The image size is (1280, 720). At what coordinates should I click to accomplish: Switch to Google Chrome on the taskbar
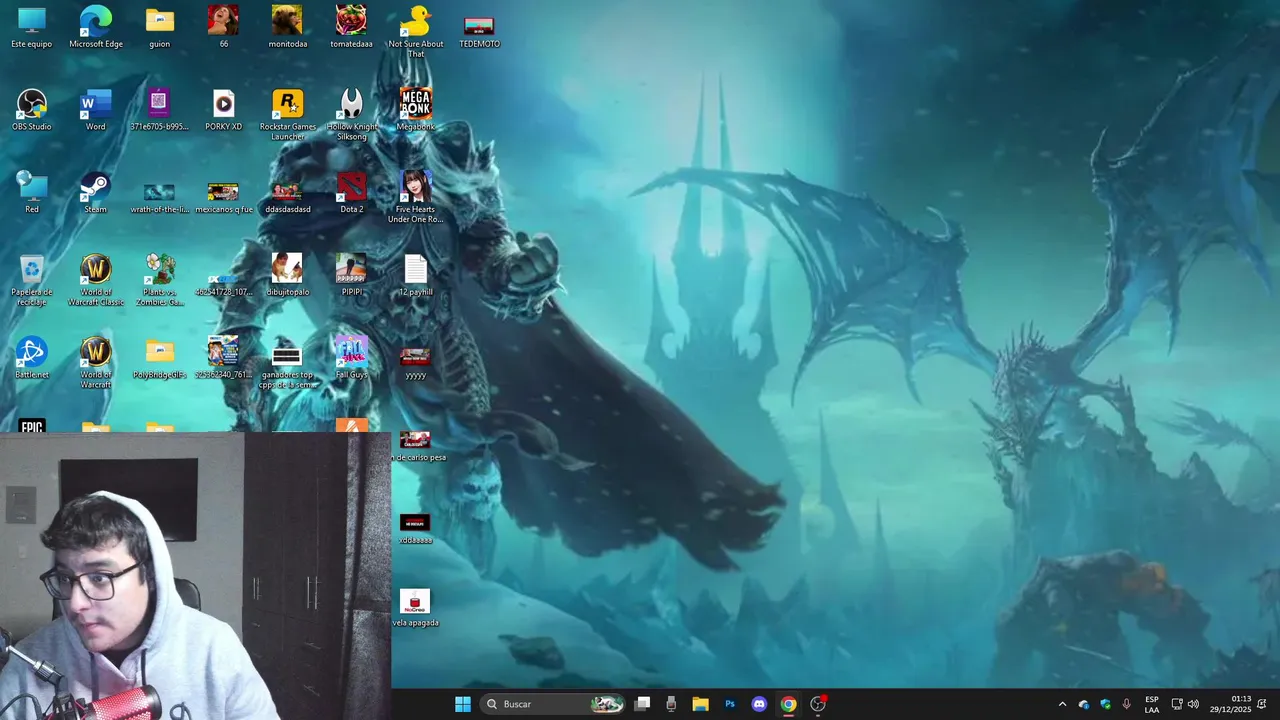point(788,704)
